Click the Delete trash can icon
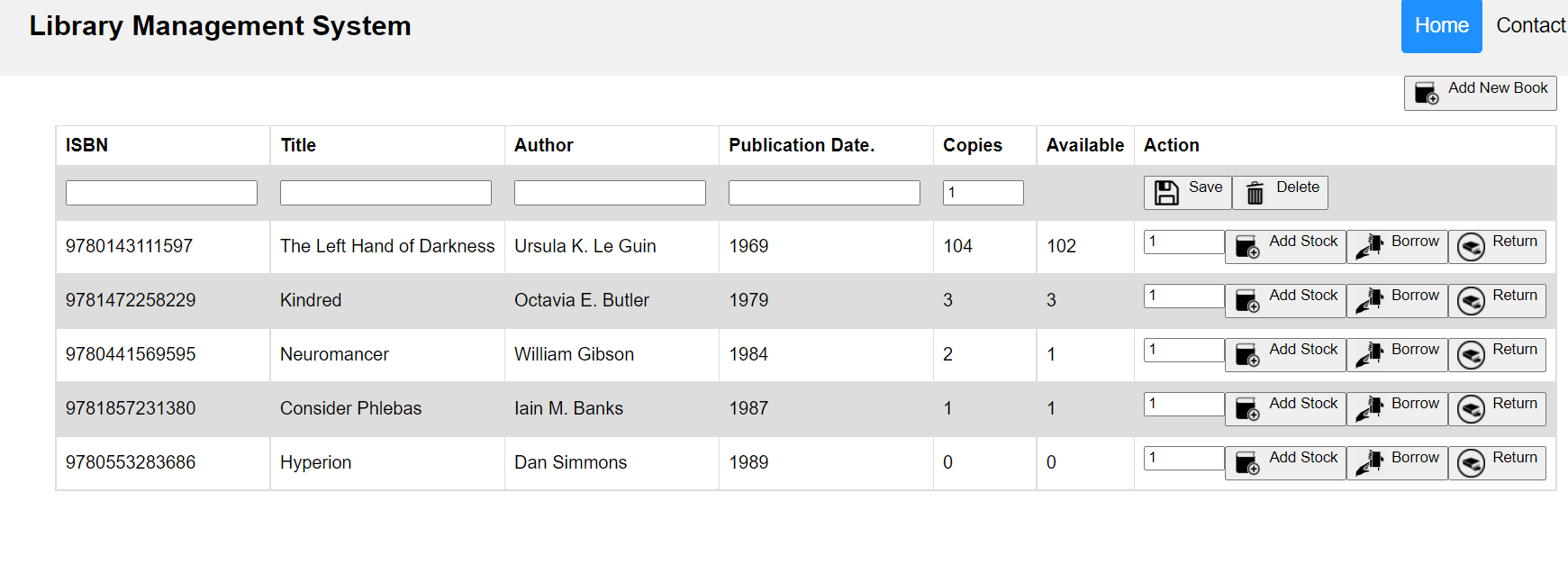Image resolution: width=1568 pixels, height=575 pixels. 1255,193
